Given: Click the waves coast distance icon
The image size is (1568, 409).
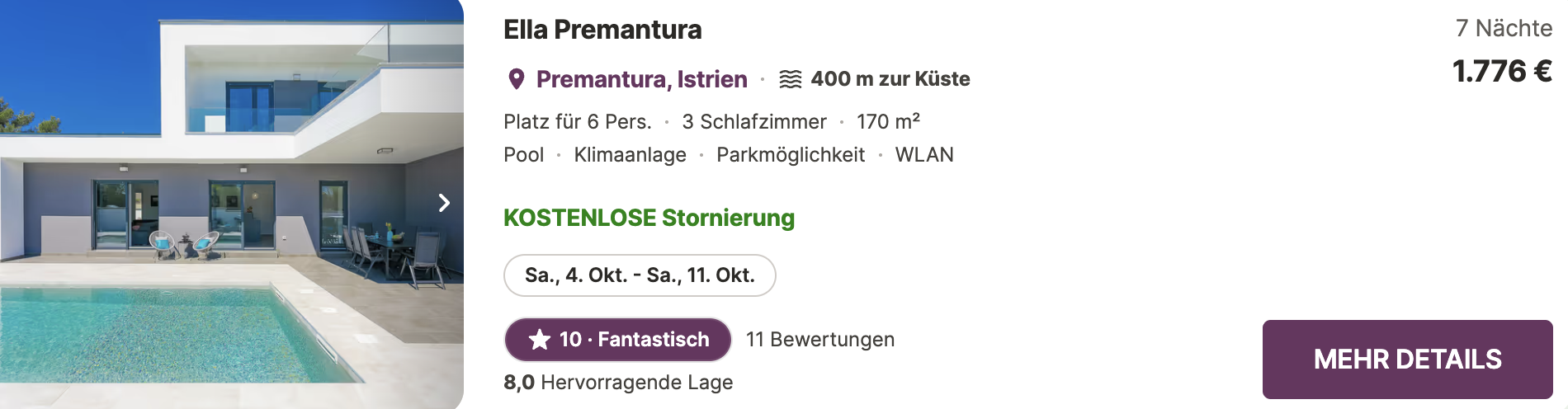Looking at the screenshot, I should pos(791,79).
